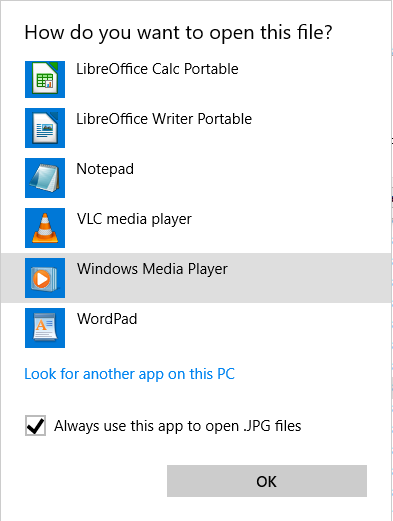The height and width of the screenshot is (521, 393).
Task: Click the LibreOffice Writer Portable document icon
Action: [x=45, y=128]
